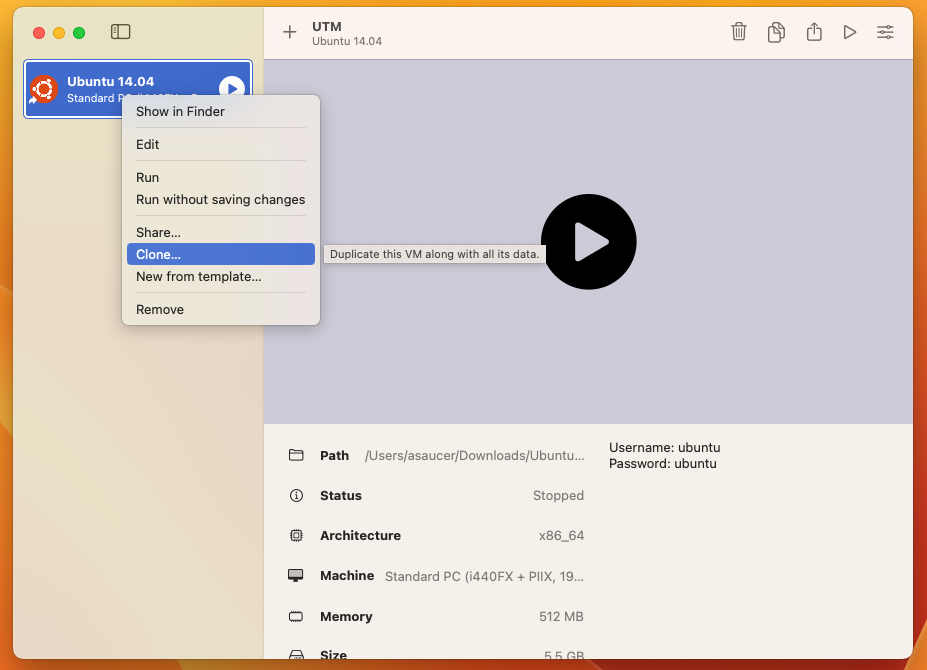Choose New from template... option
This screenshot has width=927, height=670.
pos(198,277)
